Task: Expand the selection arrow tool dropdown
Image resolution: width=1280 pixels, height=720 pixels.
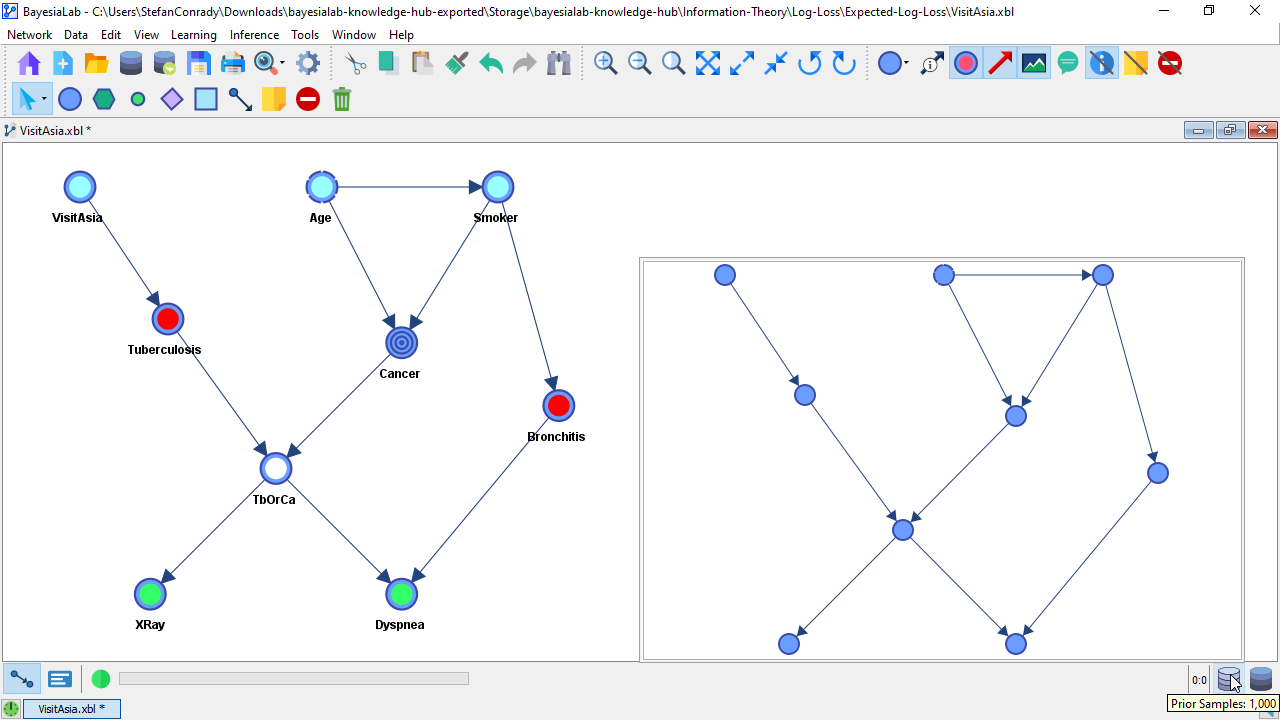Action: click(x=45, y=99)
